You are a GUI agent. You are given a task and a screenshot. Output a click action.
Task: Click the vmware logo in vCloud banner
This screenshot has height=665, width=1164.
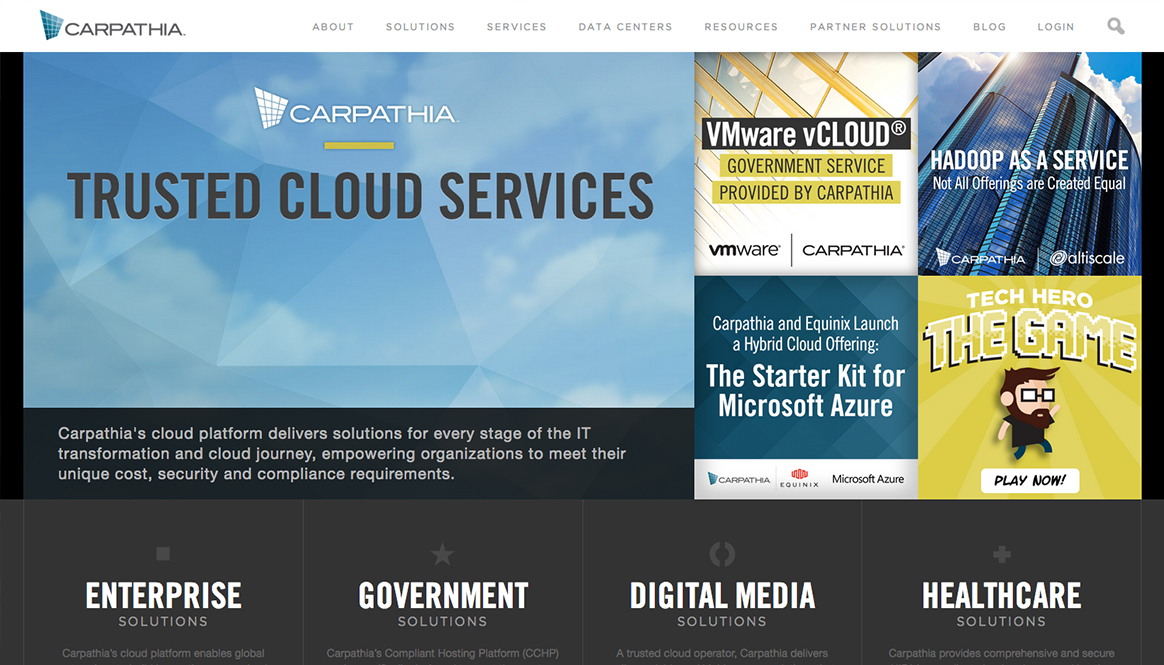(744, 250)
